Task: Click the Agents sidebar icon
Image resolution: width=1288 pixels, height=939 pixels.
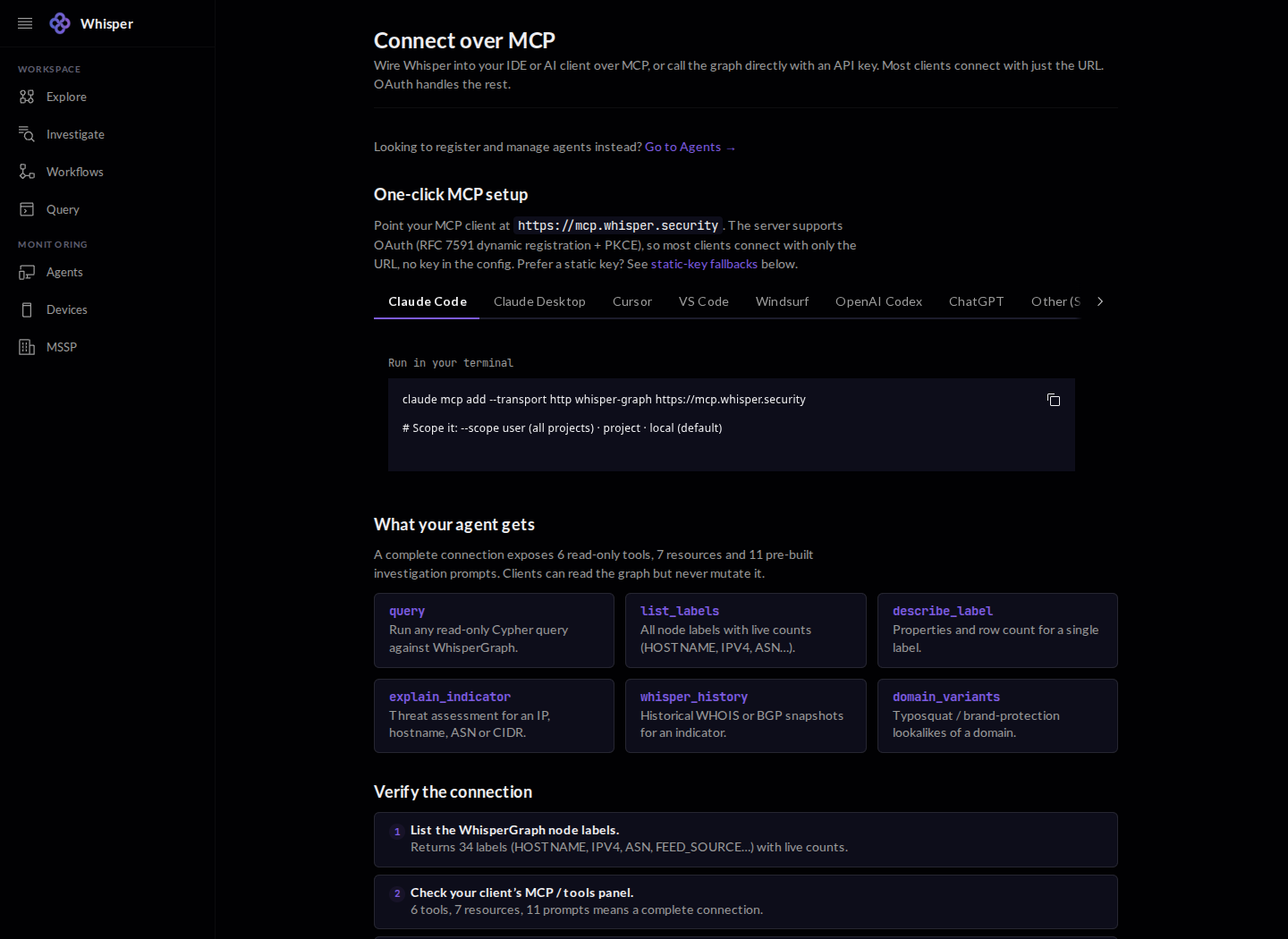Action: click(27, 272)
